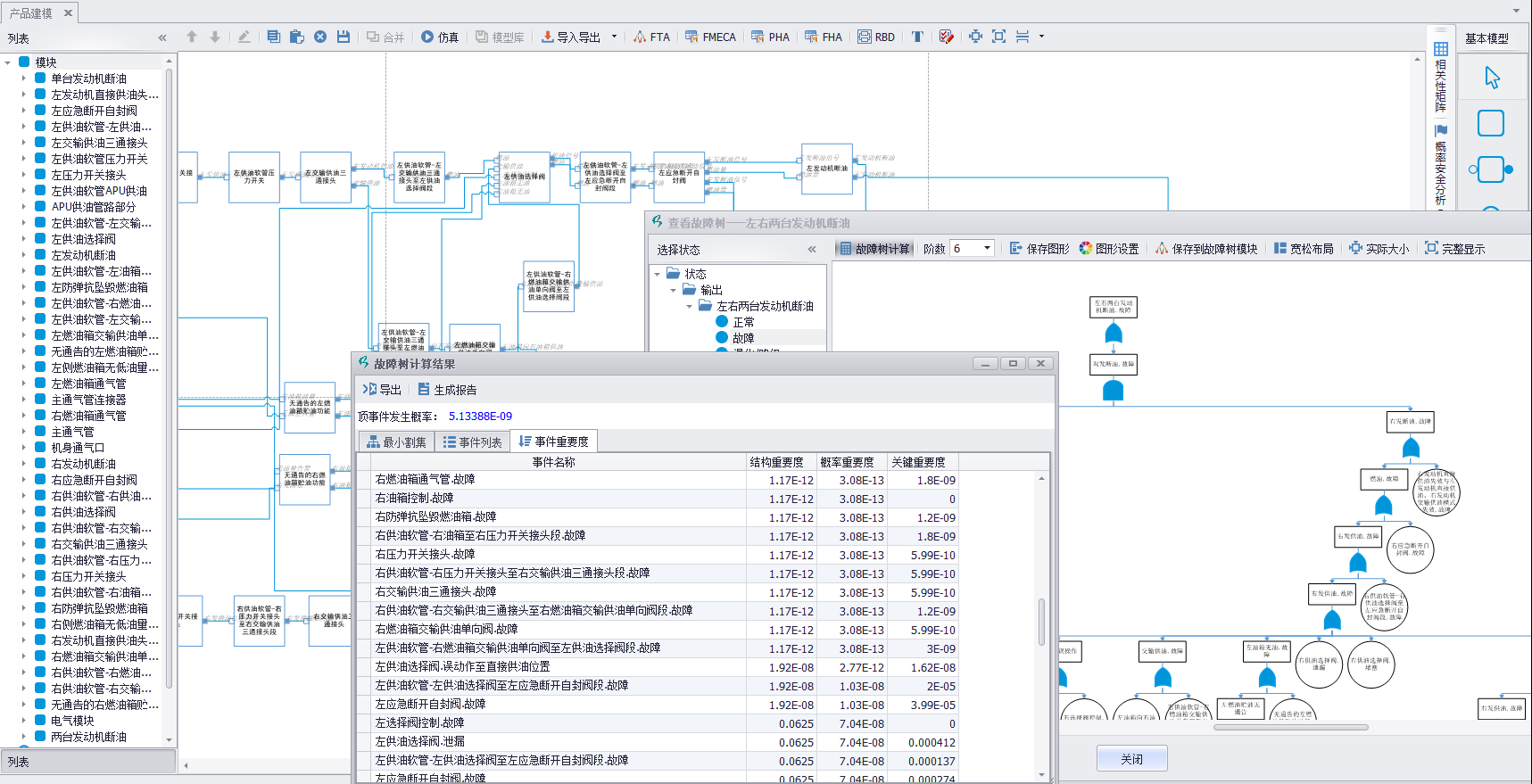This screenshot has width=1532, height=784.
Task: Click the move-down arrow in main toolbar
Action: coord(215,37)
